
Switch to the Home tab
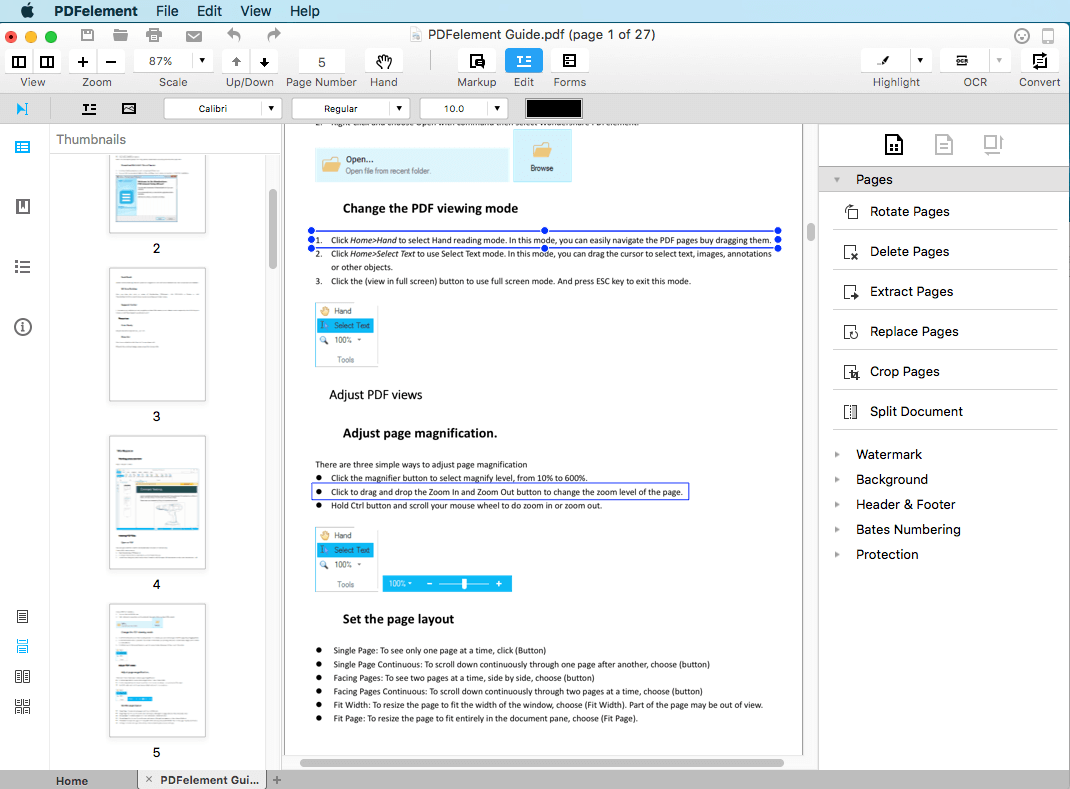(71, 780)
